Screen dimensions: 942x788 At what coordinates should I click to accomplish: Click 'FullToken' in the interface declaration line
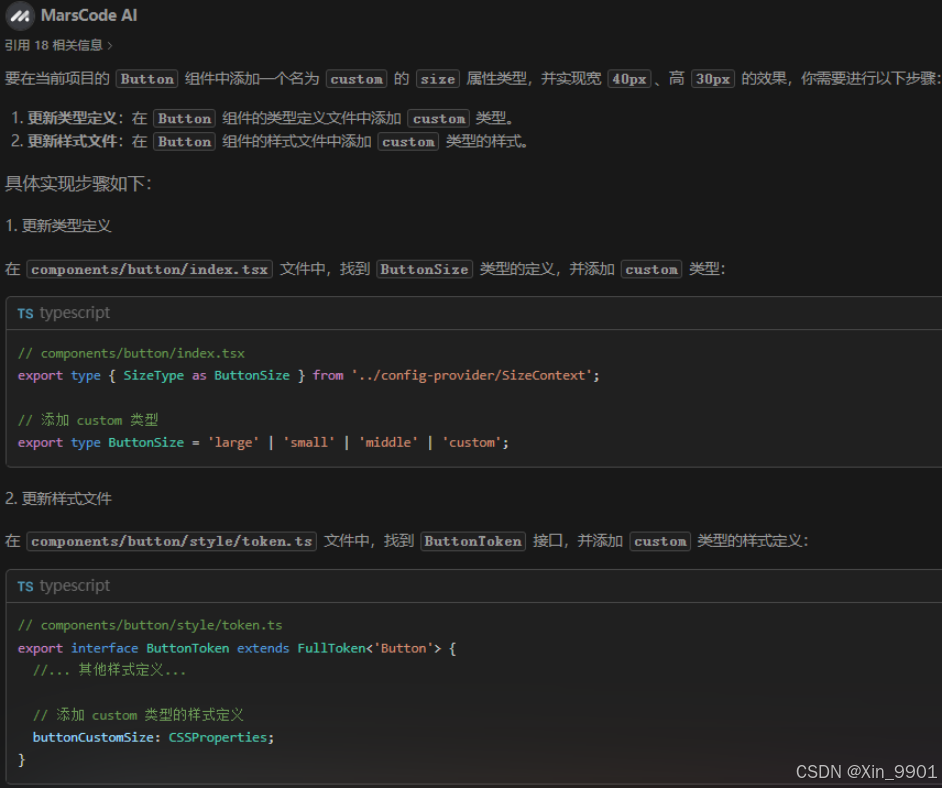tap(331, 648)
